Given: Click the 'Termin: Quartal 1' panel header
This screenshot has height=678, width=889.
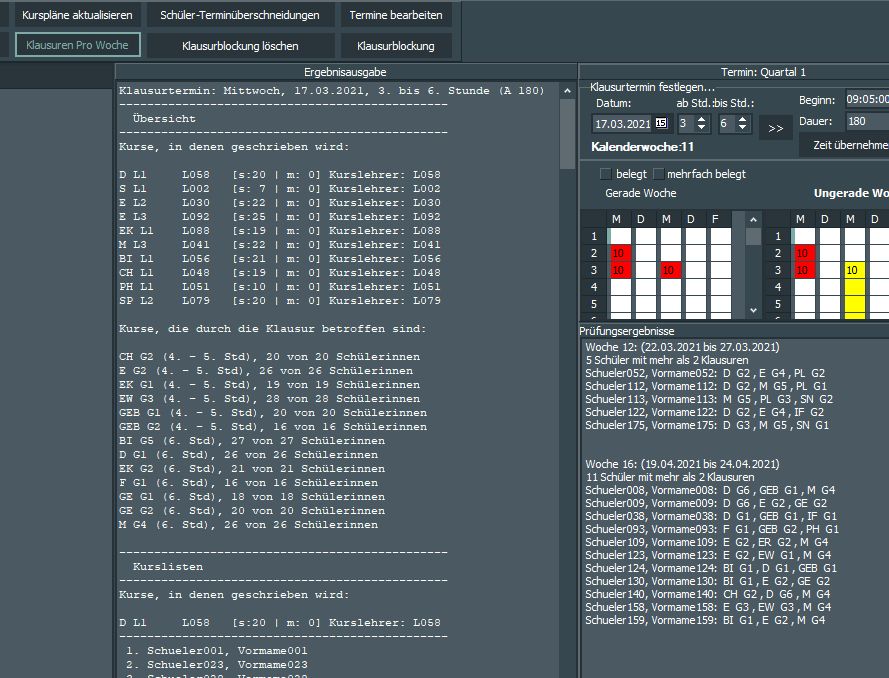Looking at the screenshot, I should (x=763, y=72).
